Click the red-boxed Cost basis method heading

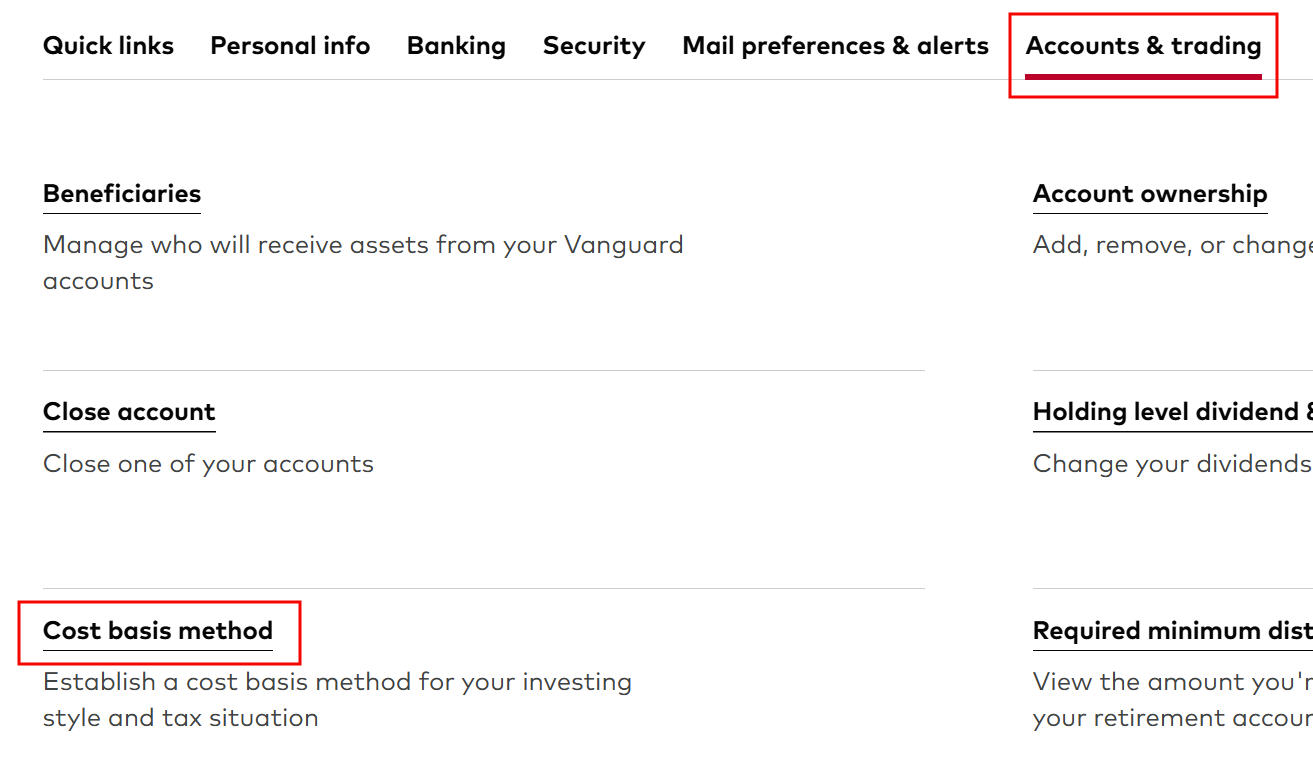157,630
